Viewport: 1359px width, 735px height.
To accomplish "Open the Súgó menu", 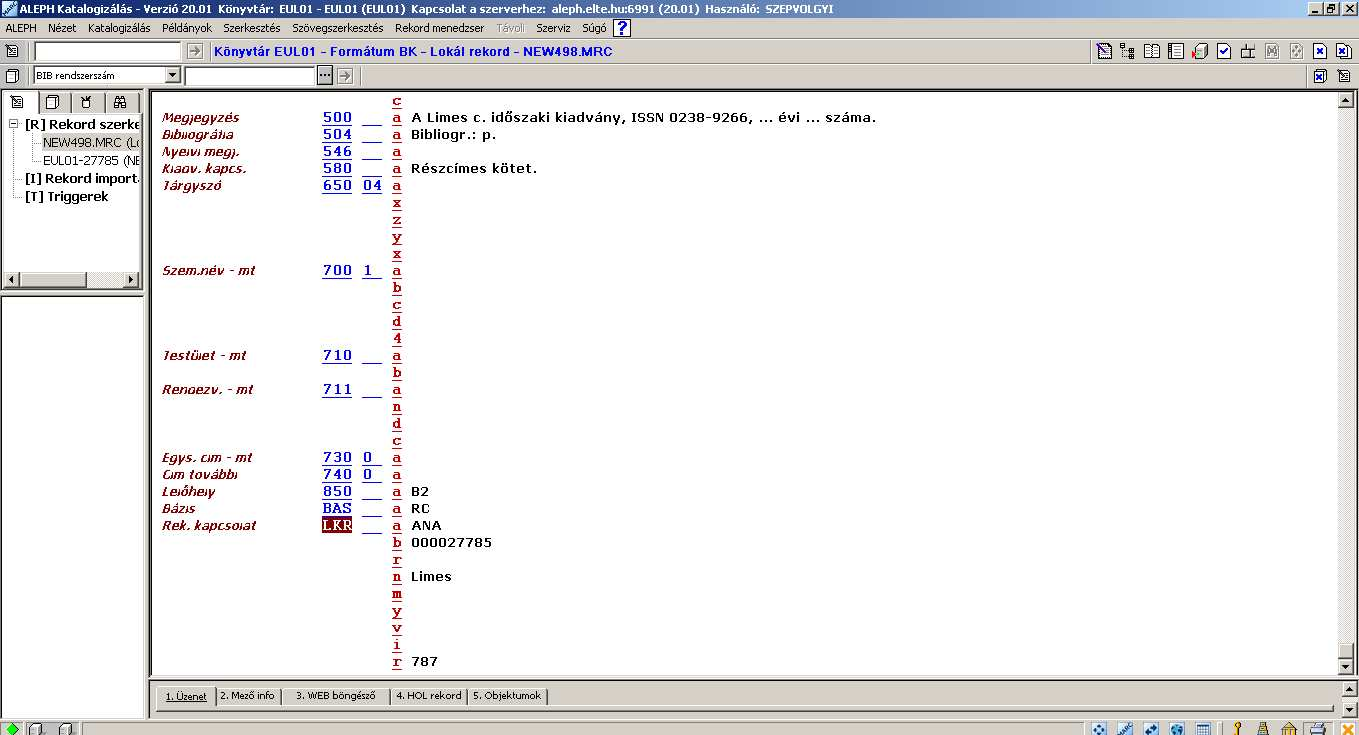I will [594, 28].
